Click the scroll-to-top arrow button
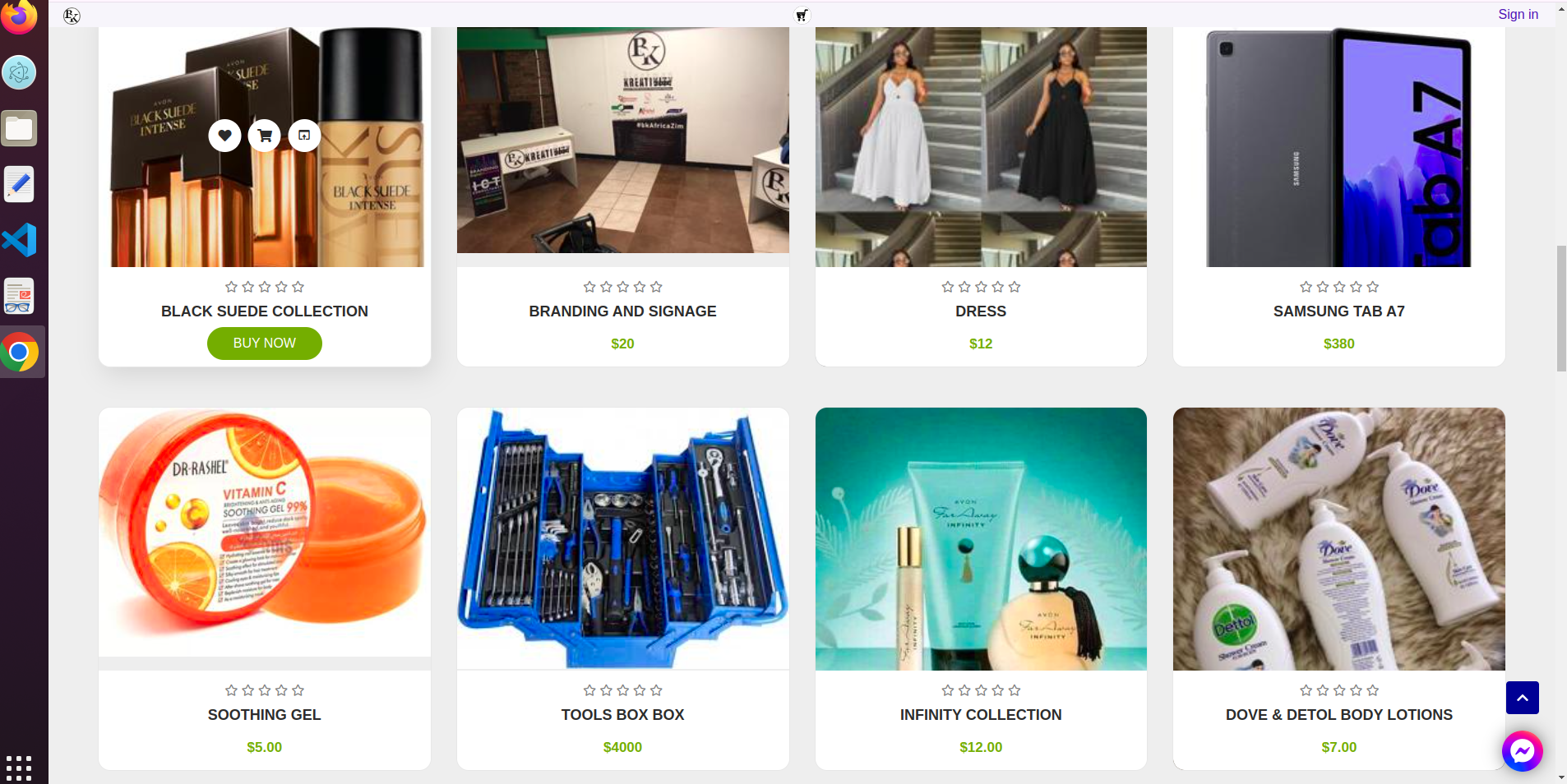 (1522, 698)
